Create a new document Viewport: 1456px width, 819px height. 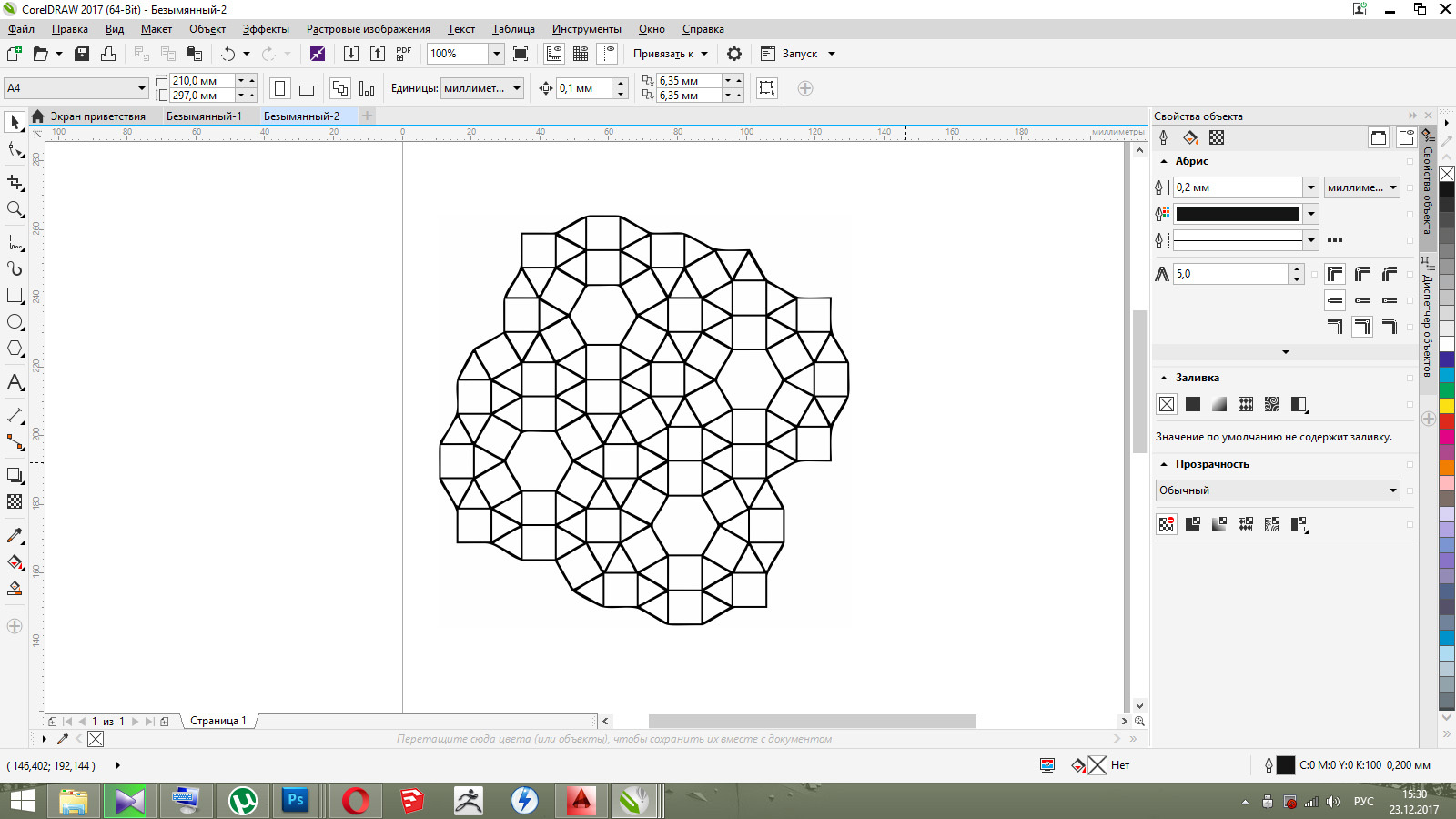14,54
